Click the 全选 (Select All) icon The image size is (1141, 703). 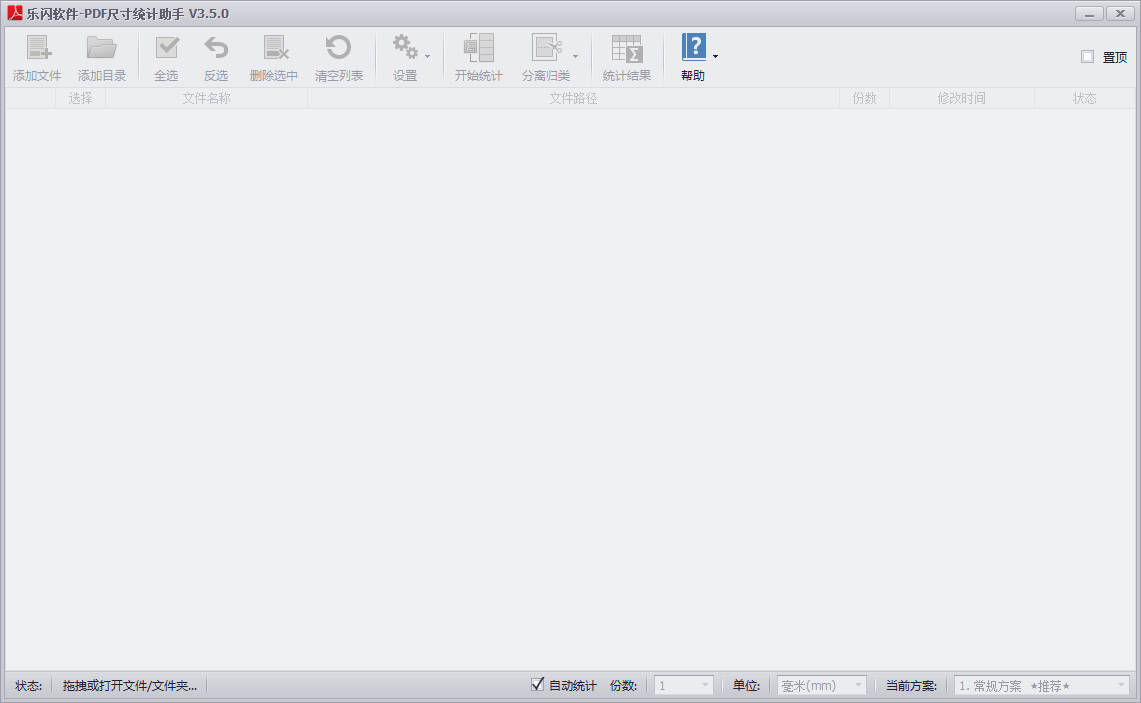[x=166, y=48]
